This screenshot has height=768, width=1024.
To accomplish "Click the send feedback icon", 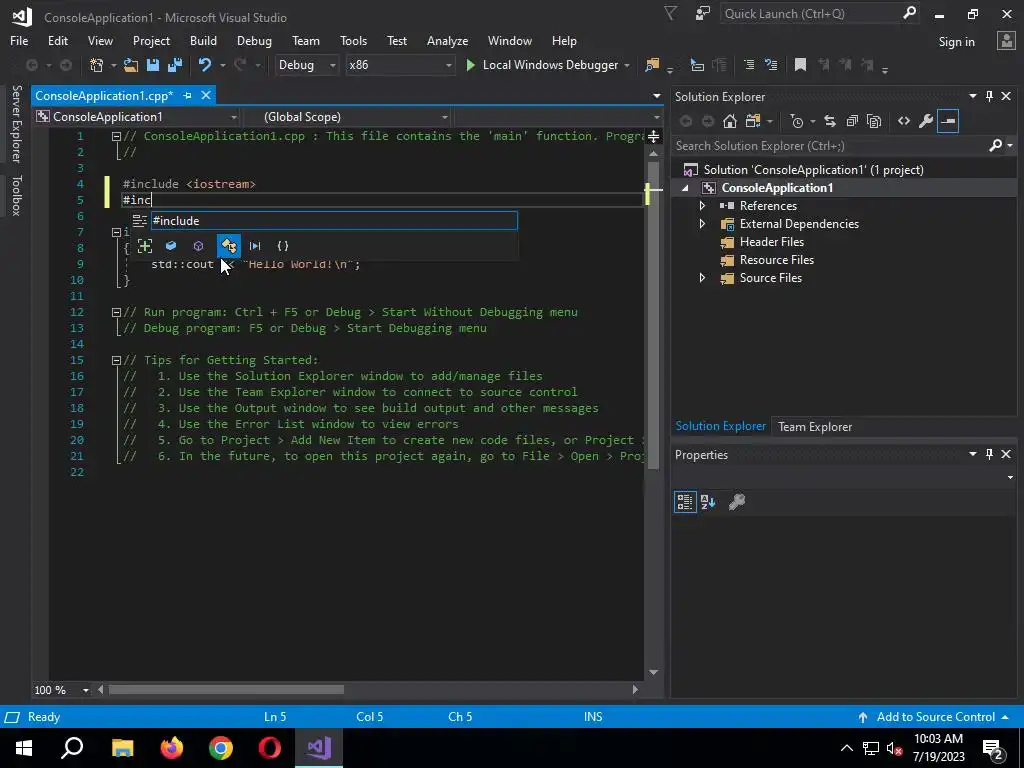I will [x=703, y=14].
